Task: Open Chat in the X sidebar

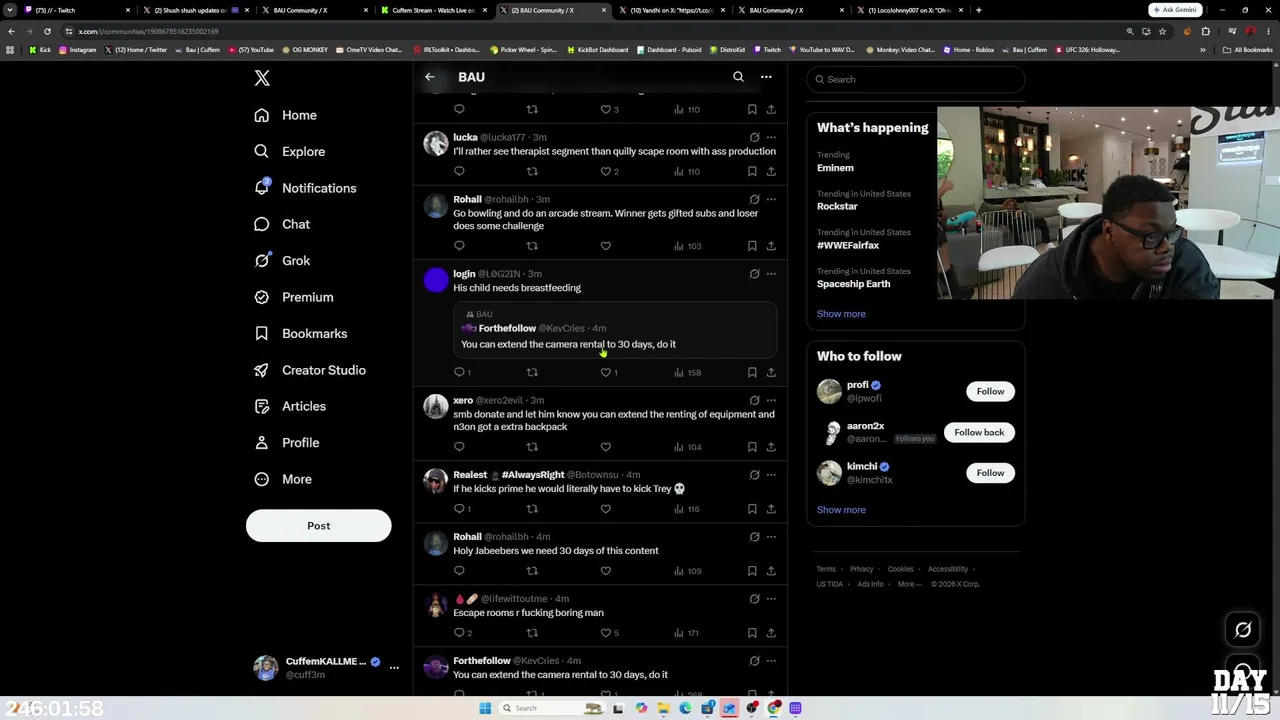Action: coord(282,224)
